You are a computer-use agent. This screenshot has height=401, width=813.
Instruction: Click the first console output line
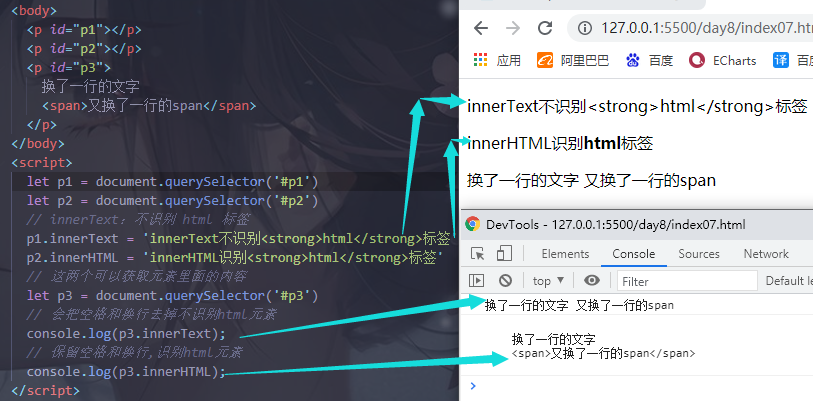click(579, 305)
